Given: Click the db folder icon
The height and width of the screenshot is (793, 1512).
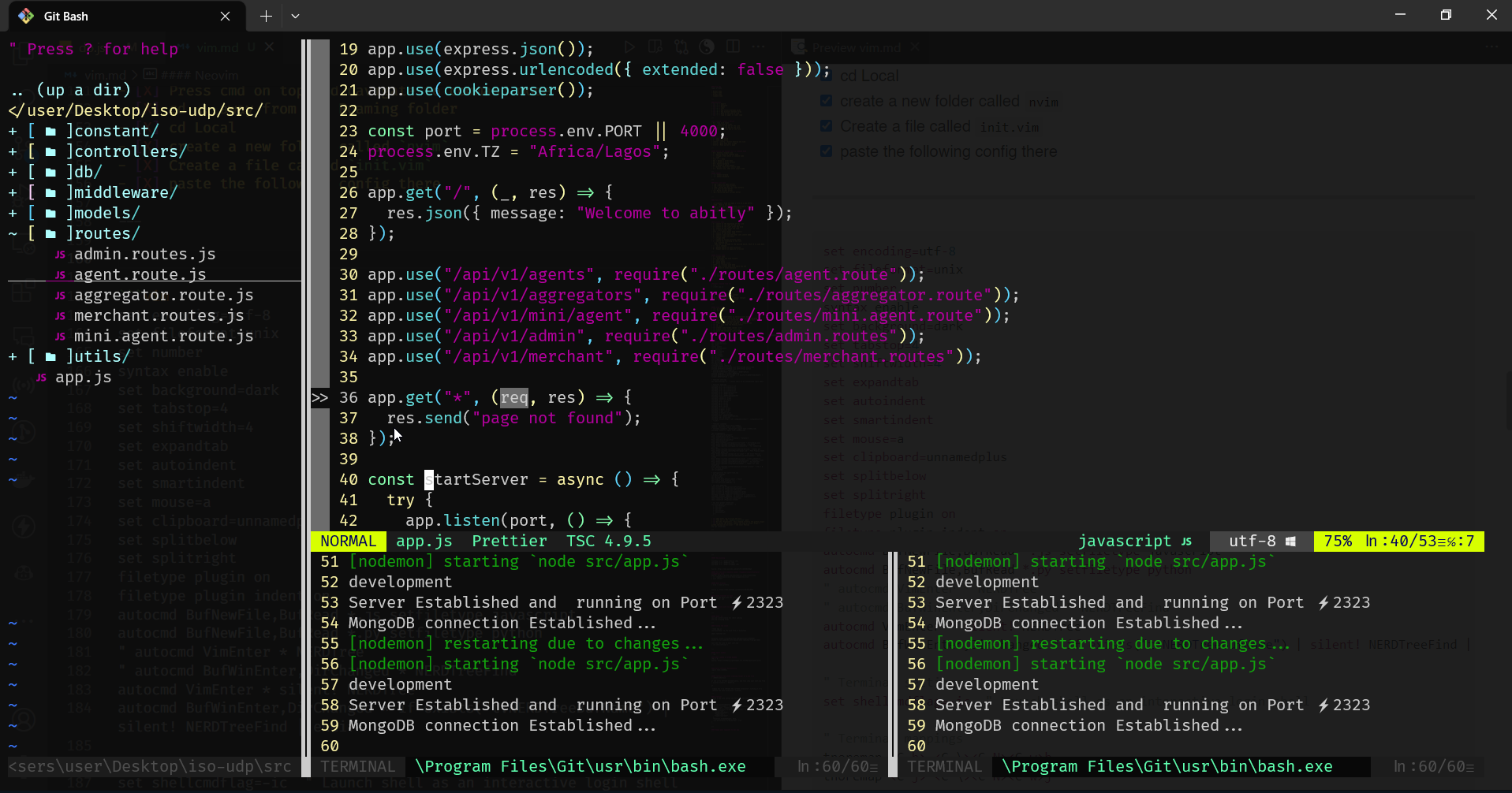Looking at the screenshot, I should click(x=50, y=173).
